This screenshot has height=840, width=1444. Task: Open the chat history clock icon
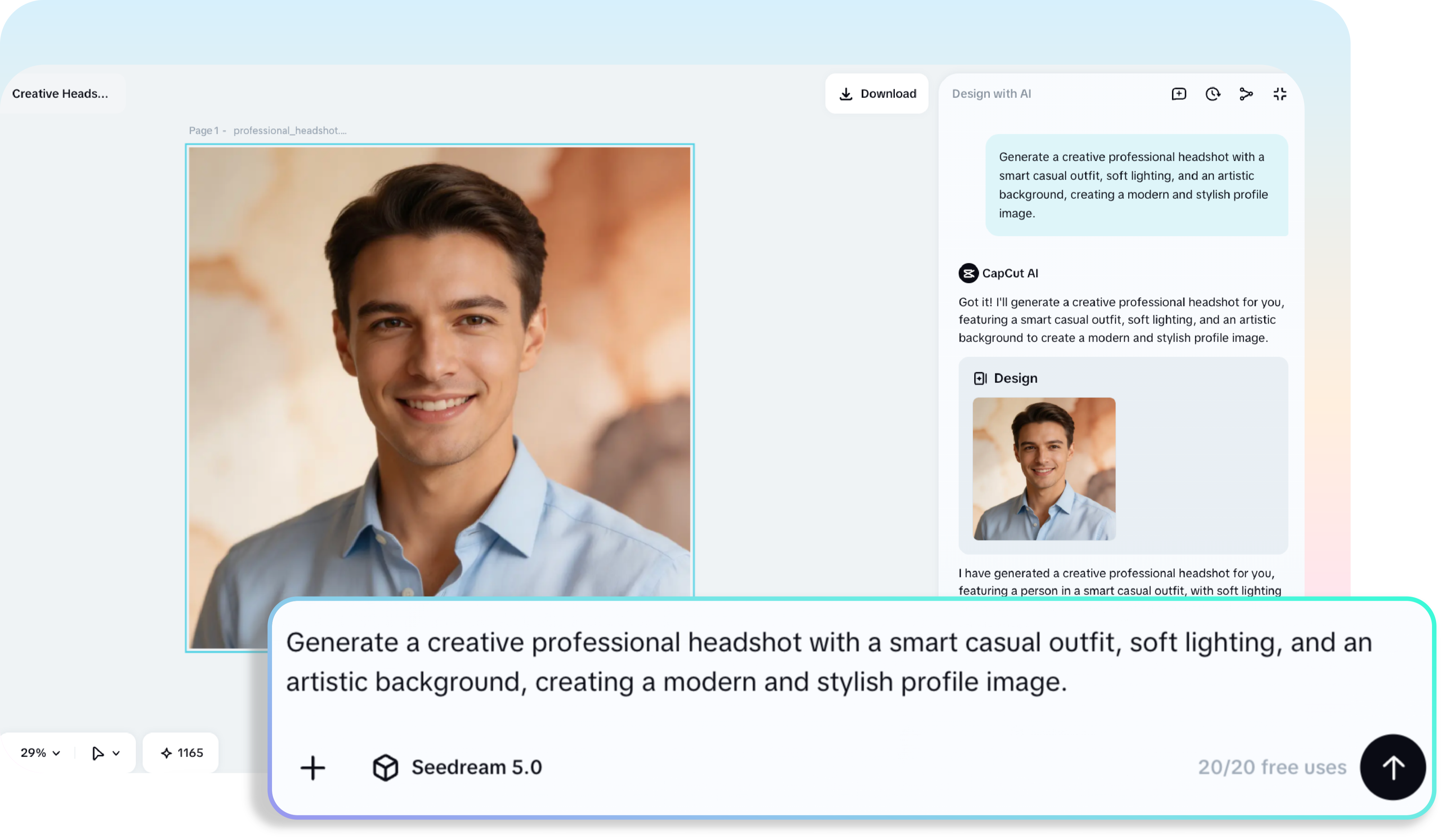pyautogui.click(x=1213, y=93)
